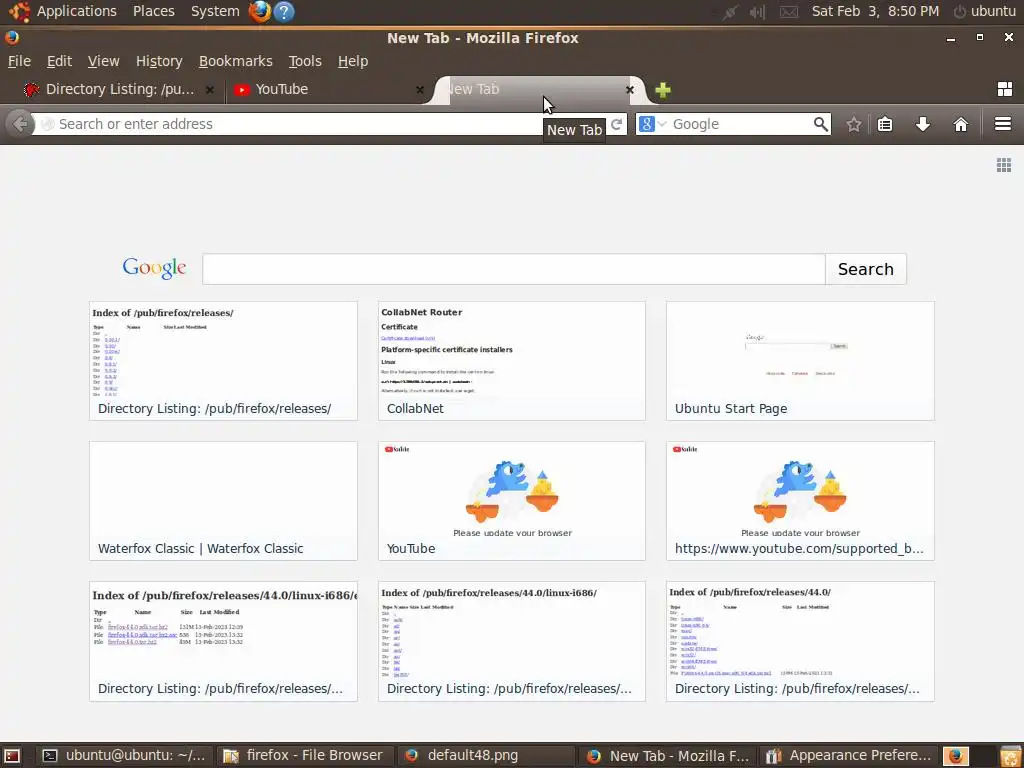Open the File menu
This screenshot has height=768, width=1024.
point(19,61)
